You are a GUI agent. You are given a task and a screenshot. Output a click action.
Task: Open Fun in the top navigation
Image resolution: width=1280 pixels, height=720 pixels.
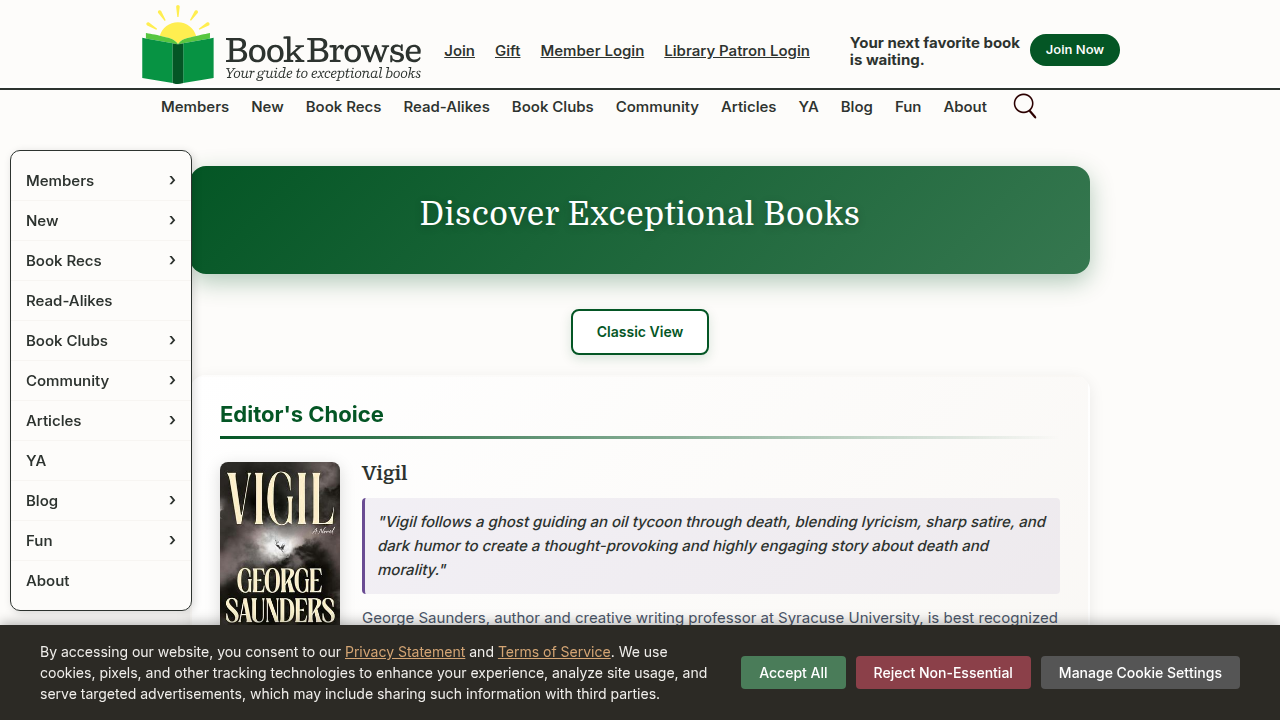[x=908, y=107]
